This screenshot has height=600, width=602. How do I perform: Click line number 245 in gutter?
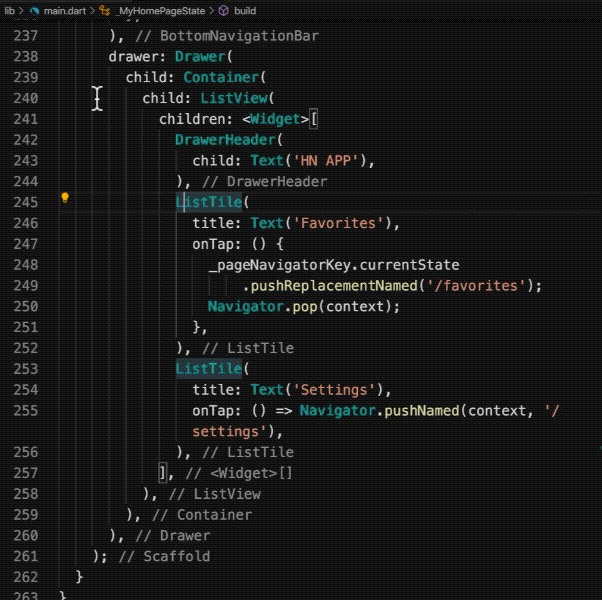pyautogui.click(x=26, y=202)
